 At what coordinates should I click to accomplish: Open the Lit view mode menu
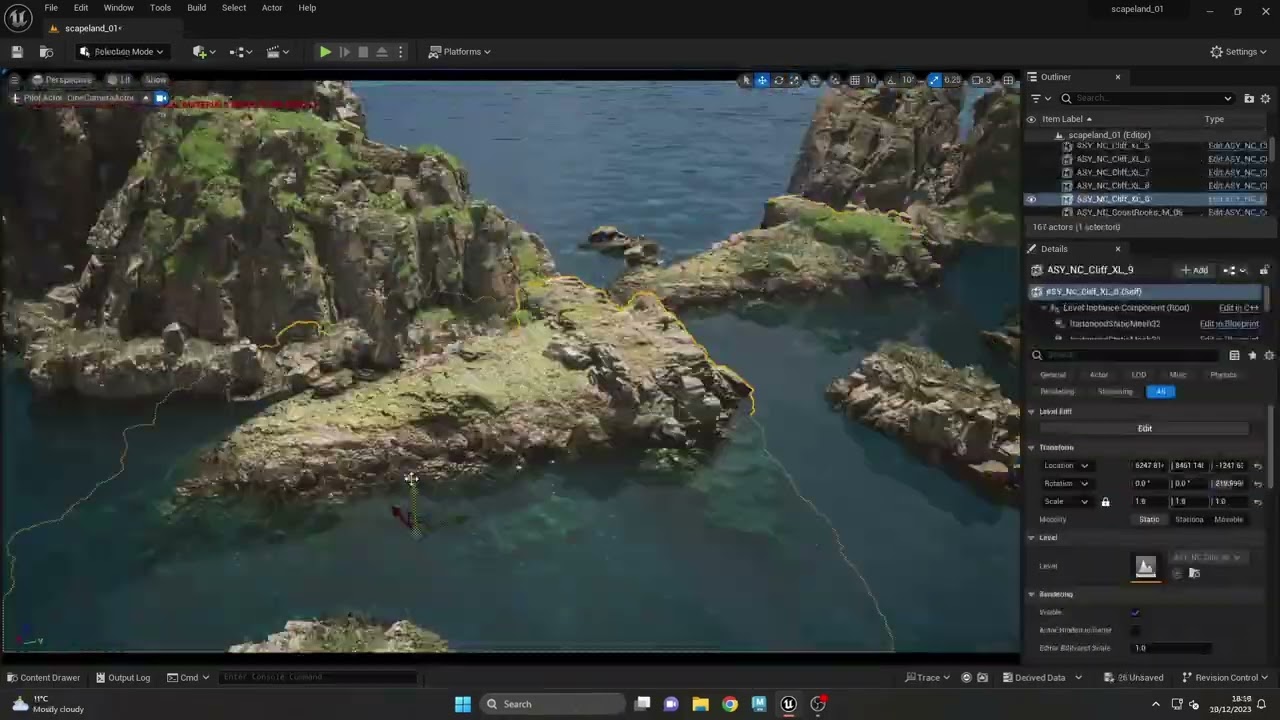(x=119, y=80)
